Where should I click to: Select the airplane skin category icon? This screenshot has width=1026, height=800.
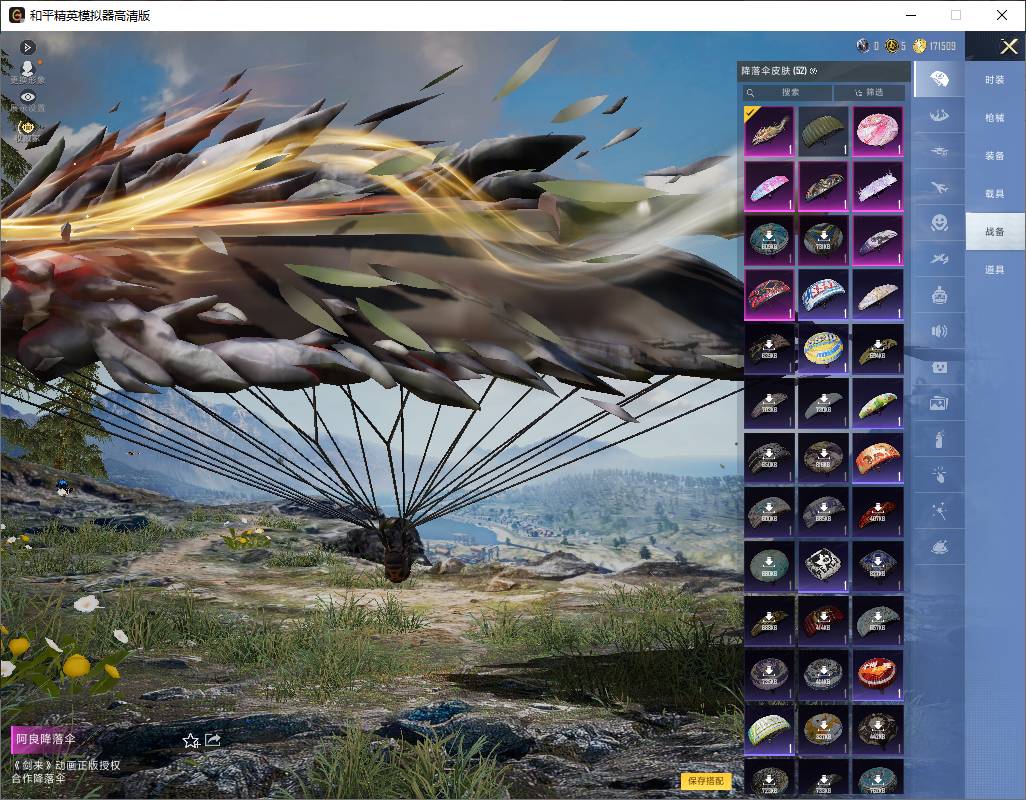click(939, 188)
